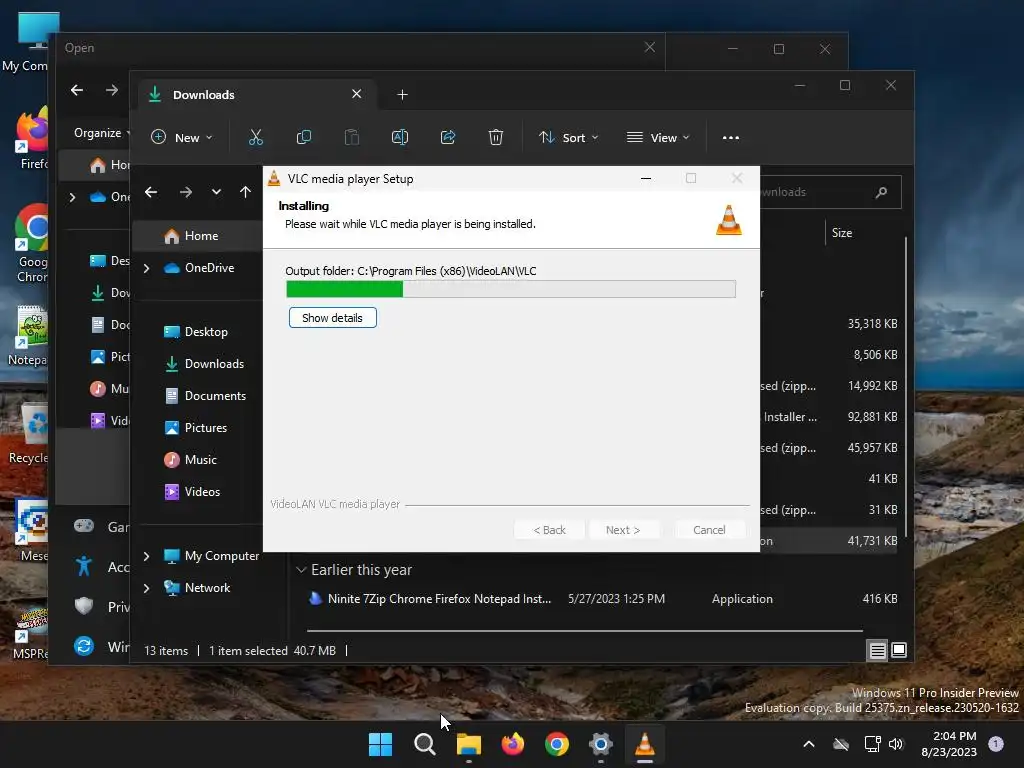Switch to large thumbnails view icon in status bar

(x=899, y=650)
